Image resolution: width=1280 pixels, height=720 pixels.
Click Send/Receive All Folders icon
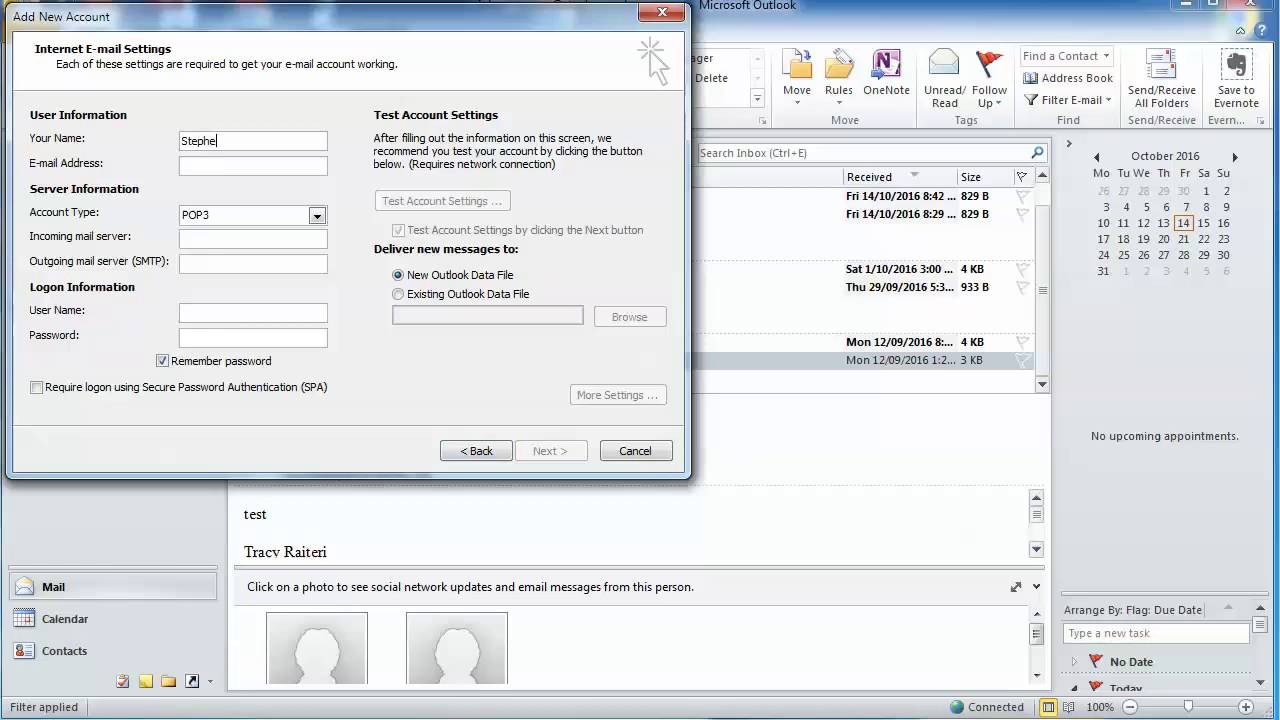1161,78
